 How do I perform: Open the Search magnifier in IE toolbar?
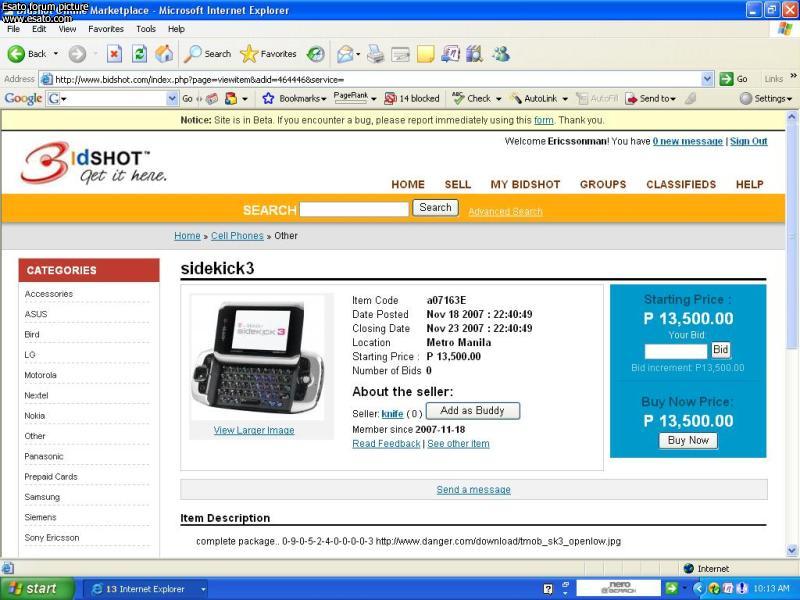click(192, 54)
